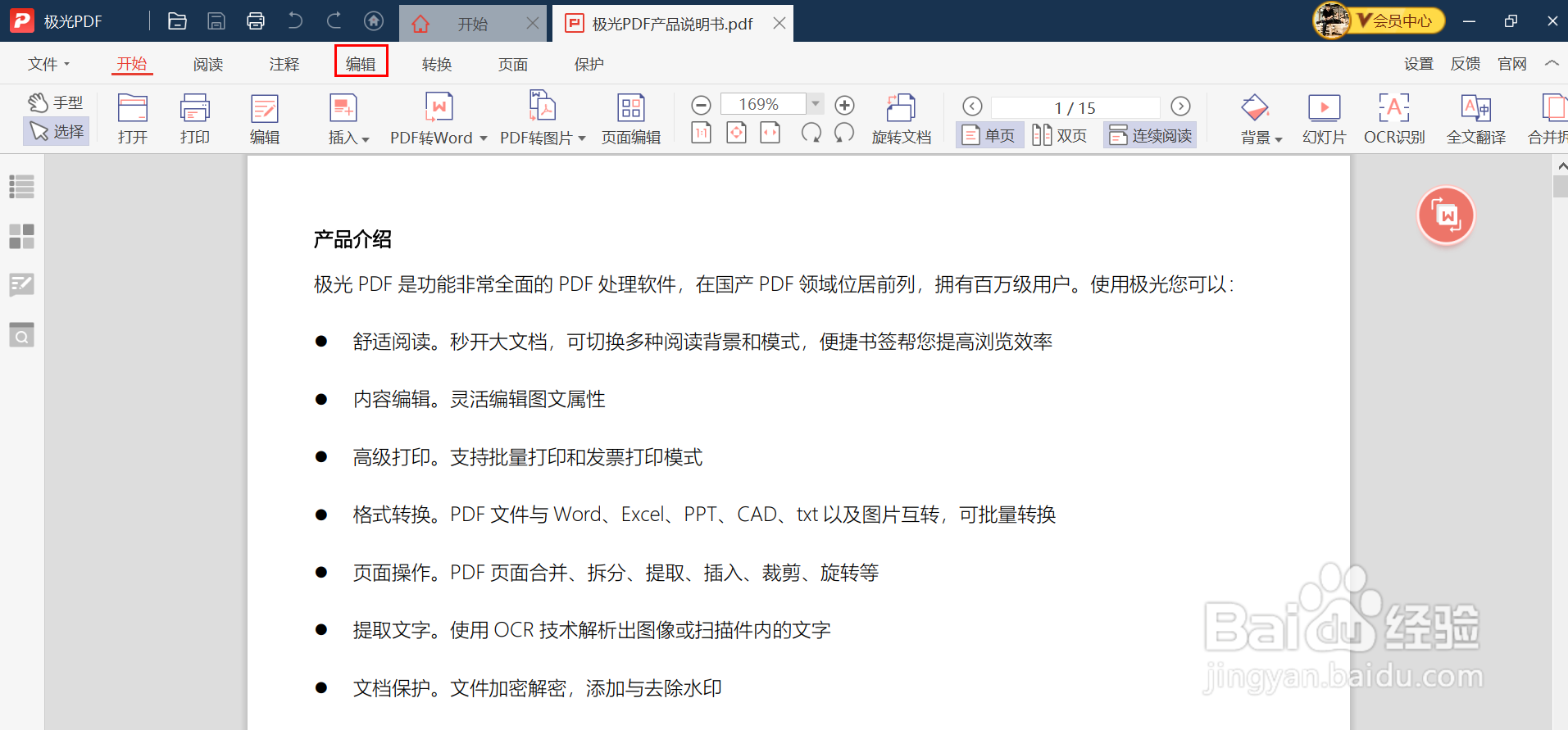Switch to the 开始 home document tab
This screenshot has width=1568, height=730.
(471, 24)
